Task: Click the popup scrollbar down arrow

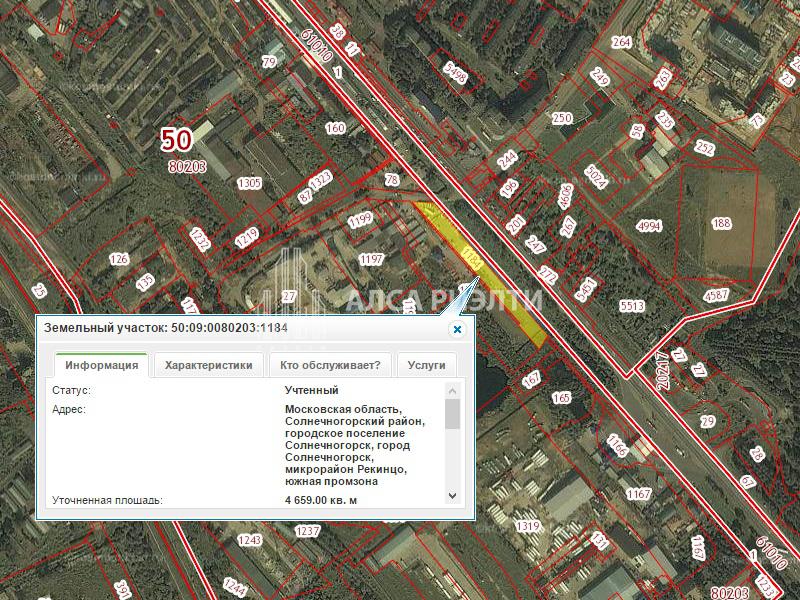Action: (452, 495)
